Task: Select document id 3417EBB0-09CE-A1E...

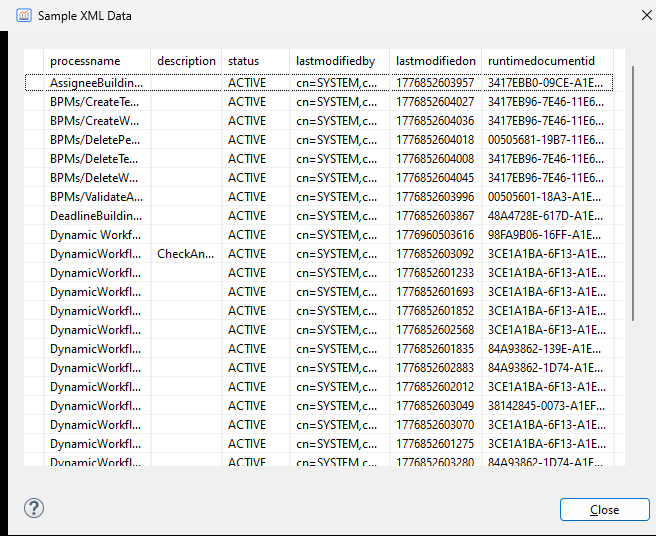Action: click(x=545, y=83)
